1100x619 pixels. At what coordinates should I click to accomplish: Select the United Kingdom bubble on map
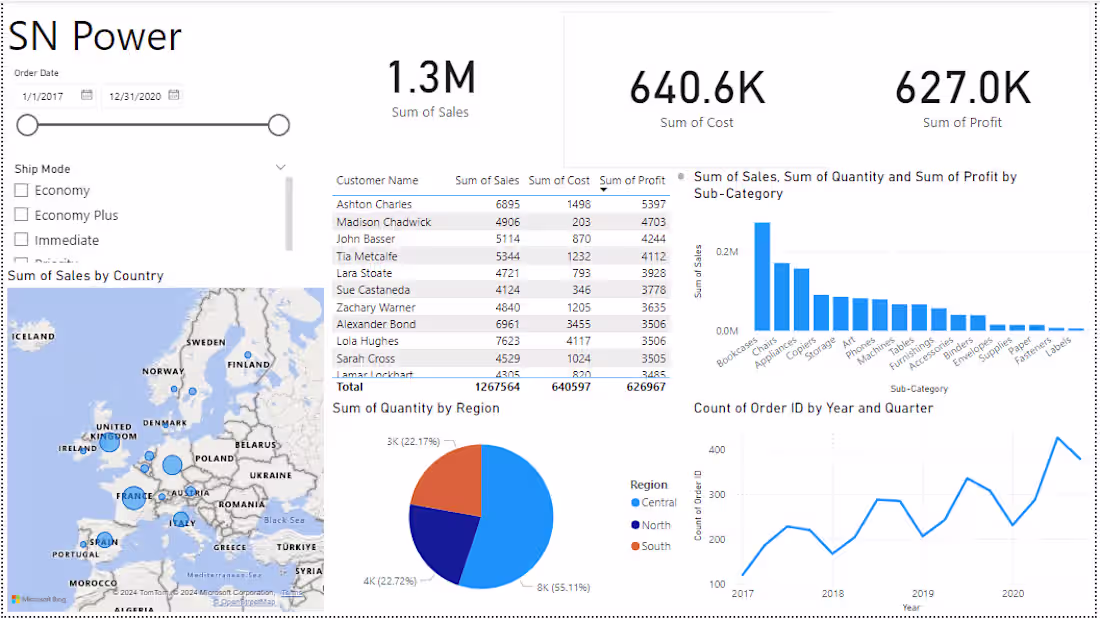click(109, 441)
